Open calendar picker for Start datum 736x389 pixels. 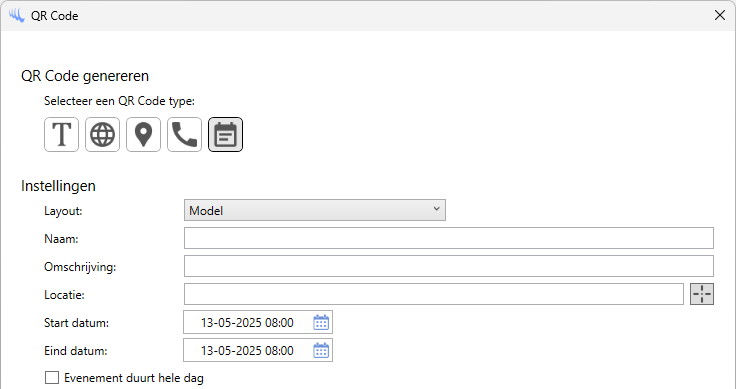coord(321,322)
